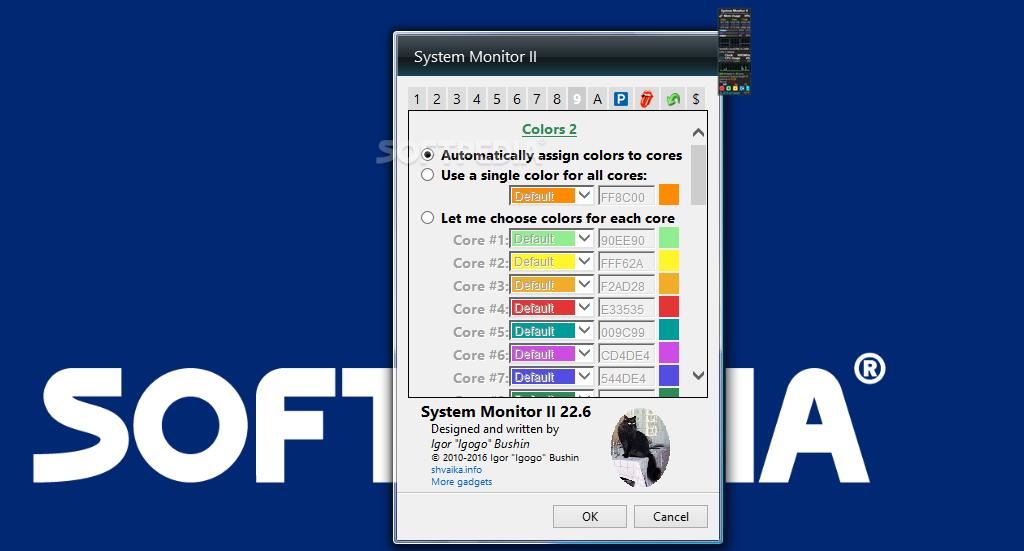The height and width of the screenshot is (551, 1024).
Task: Click the yellow Core #2 swatch
Action: (x=669, y=260)
